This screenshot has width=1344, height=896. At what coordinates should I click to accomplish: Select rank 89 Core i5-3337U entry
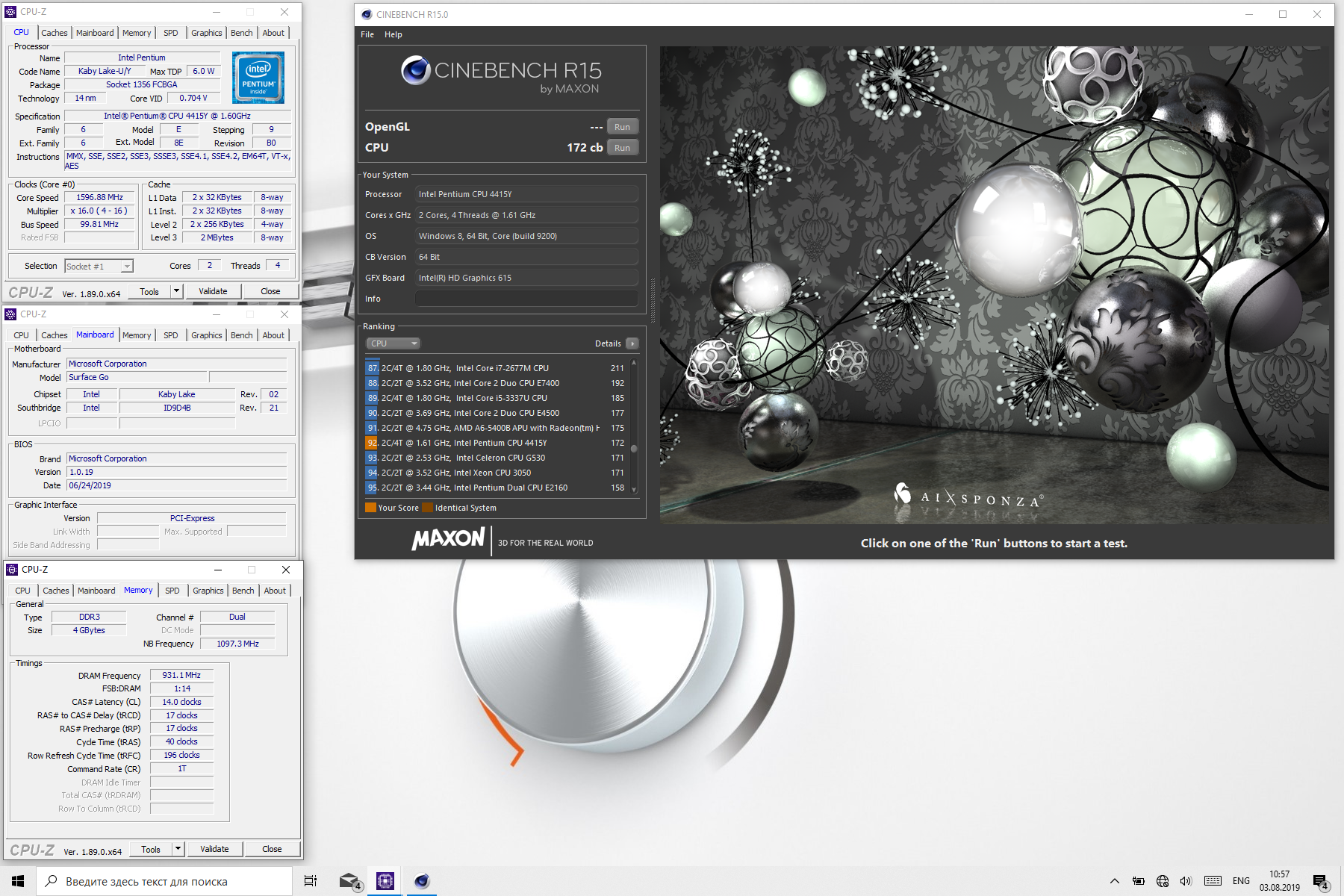point(496,398)
